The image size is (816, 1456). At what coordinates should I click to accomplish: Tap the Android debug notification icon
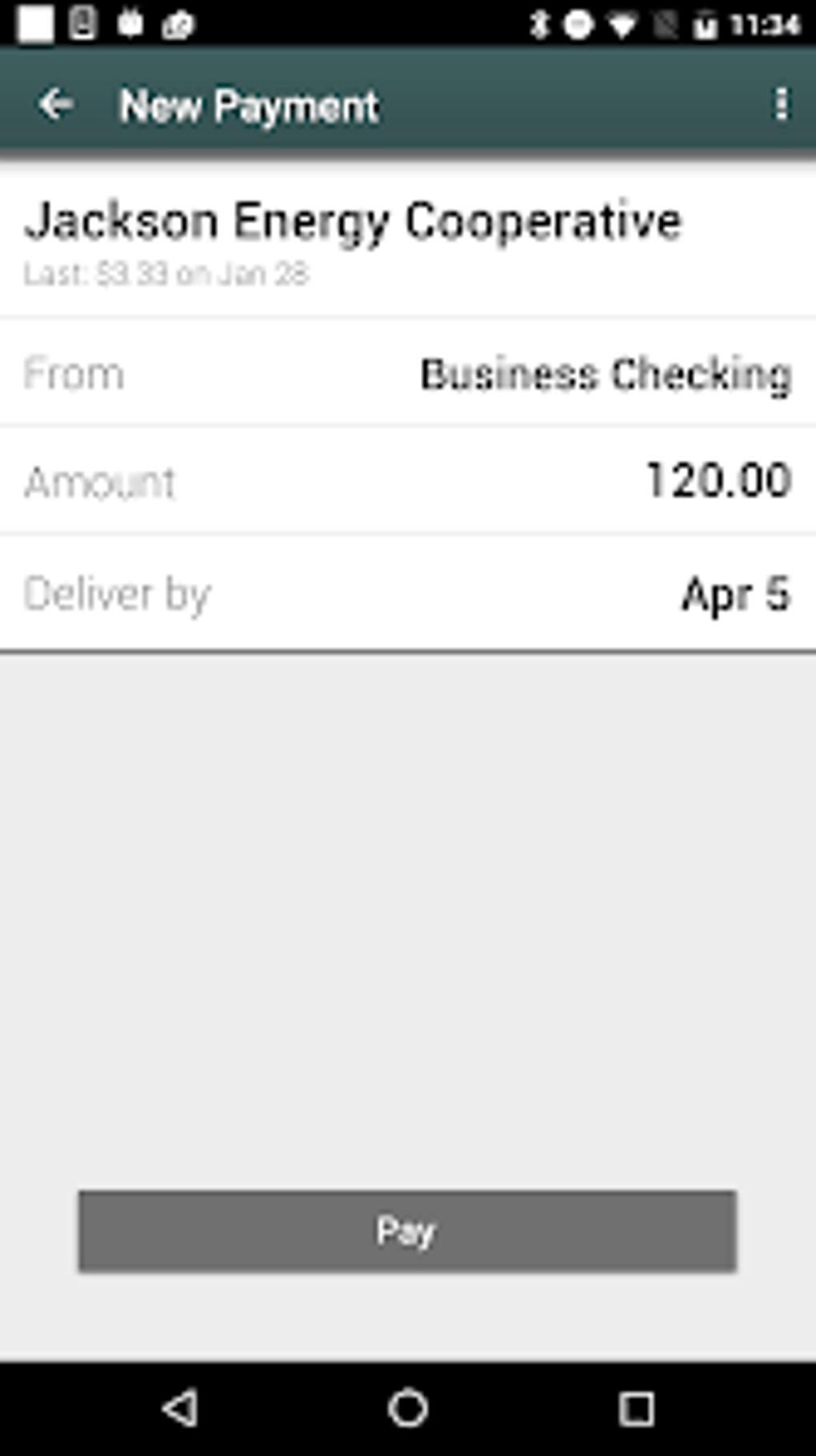point(130,23)
